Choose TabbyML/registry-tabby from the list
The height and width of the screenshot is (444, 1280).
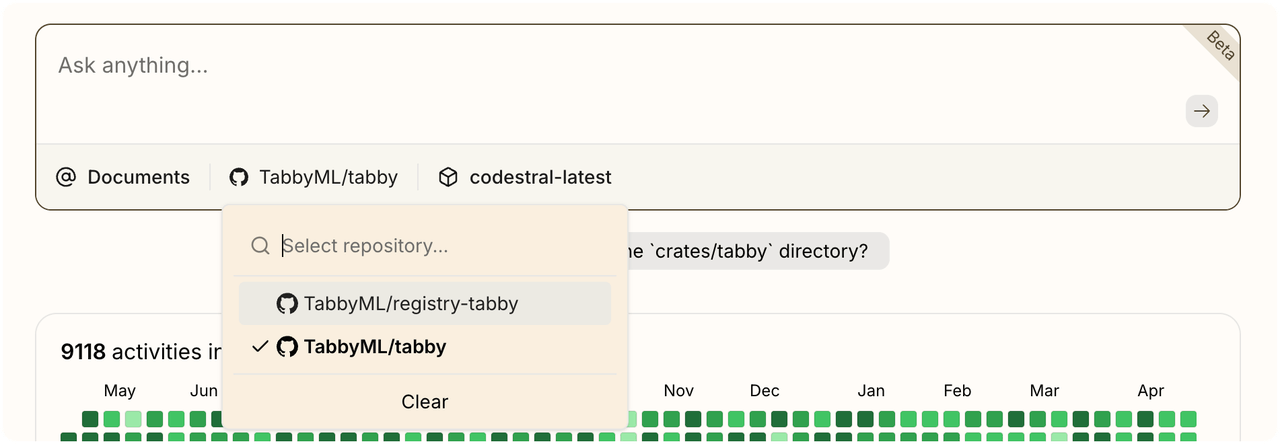tap(424, 303)
